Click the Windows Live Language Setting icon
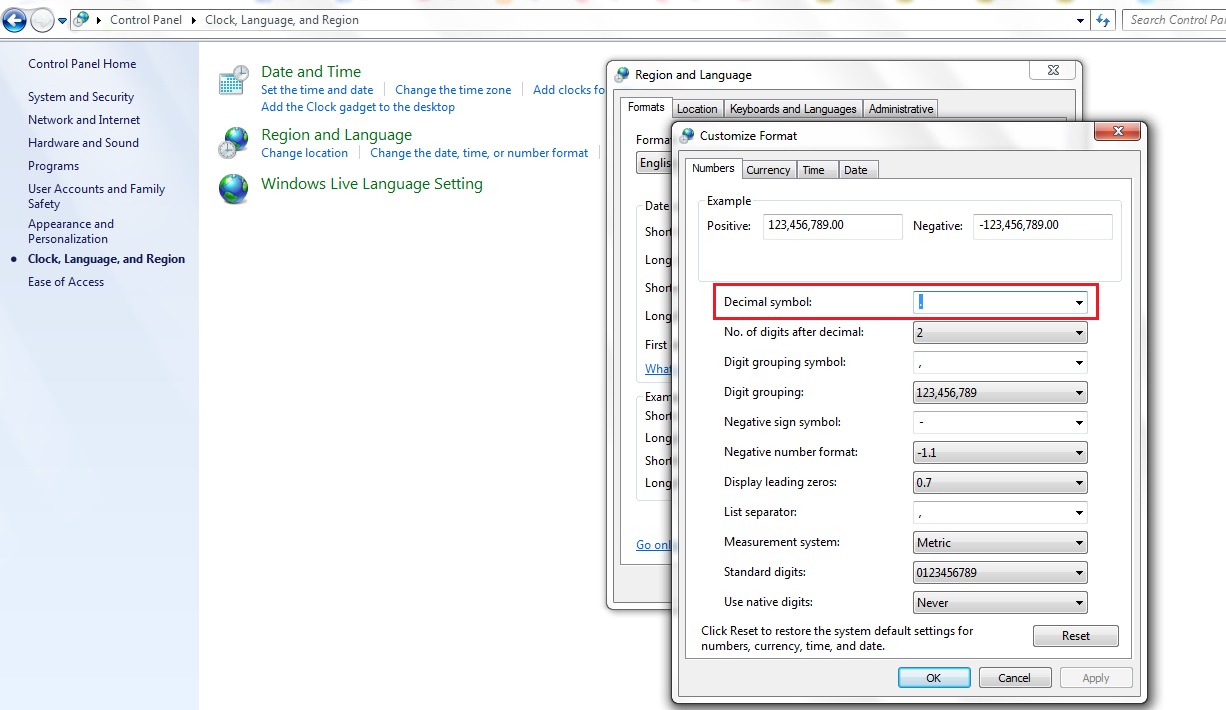The image size is (1226, 710). coord(234,189)
